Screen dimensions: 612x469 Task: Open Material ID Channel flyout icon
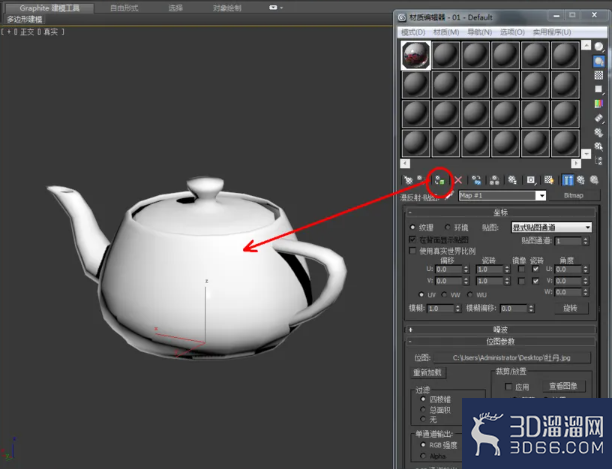coord(531,180)
